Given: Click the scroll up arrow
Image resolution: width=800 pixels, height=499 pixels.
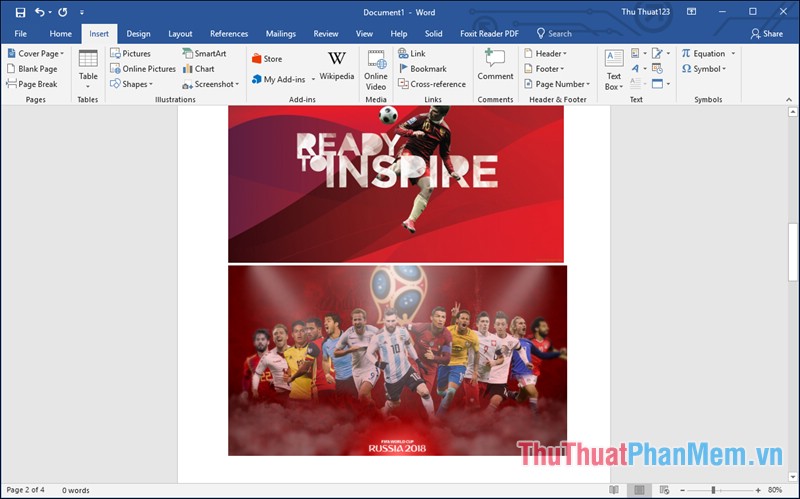Looking at the screenshot, I should click(792, 111).
